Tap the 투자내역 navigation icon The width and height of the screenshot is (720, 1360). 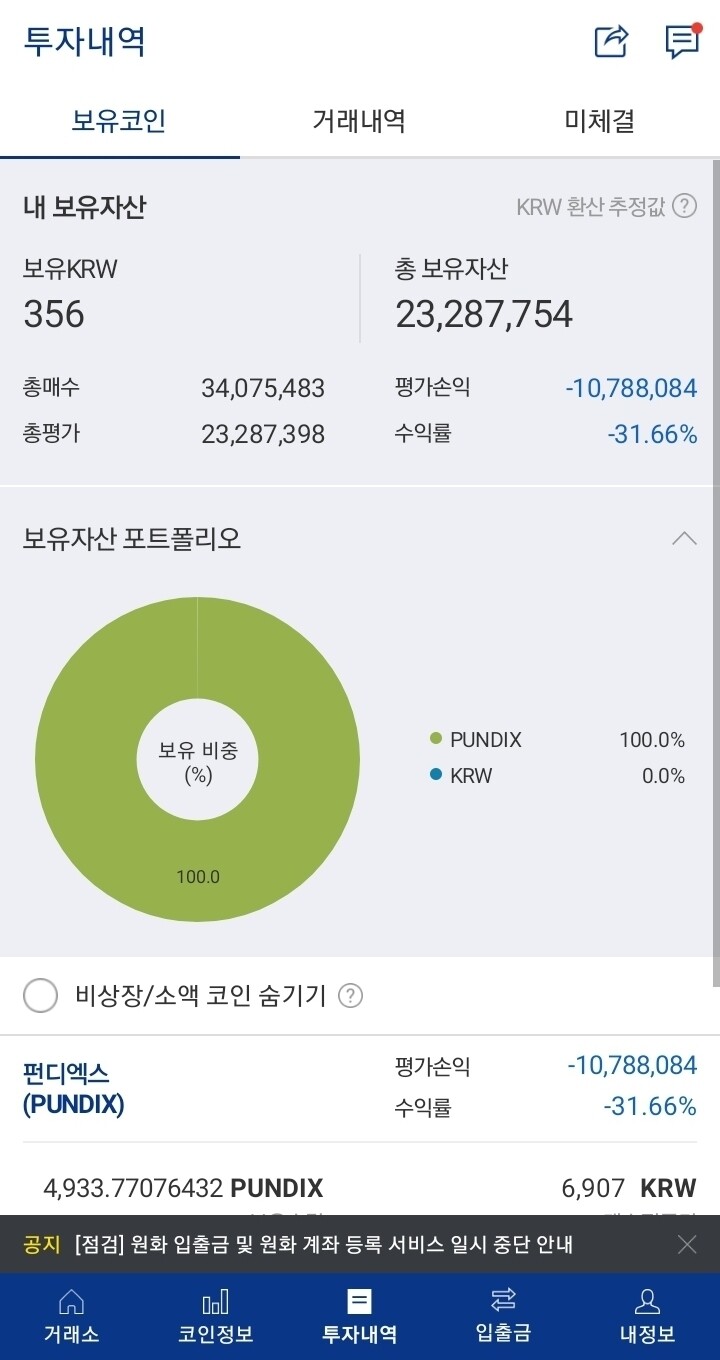click(x=359, y=1313)
